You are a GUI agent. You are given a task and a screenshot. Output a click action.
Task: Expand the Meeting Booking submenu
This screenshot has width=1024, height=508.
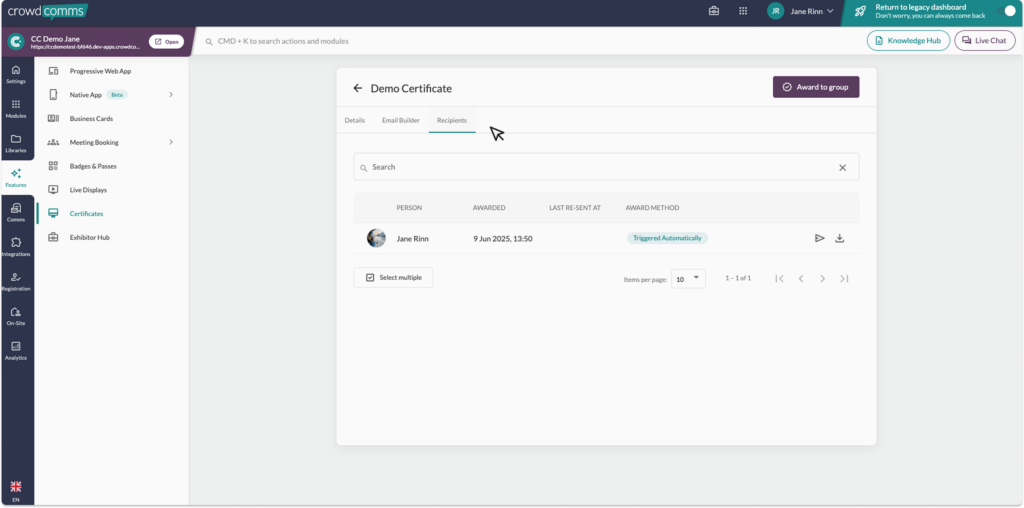[x=171, y=142]
